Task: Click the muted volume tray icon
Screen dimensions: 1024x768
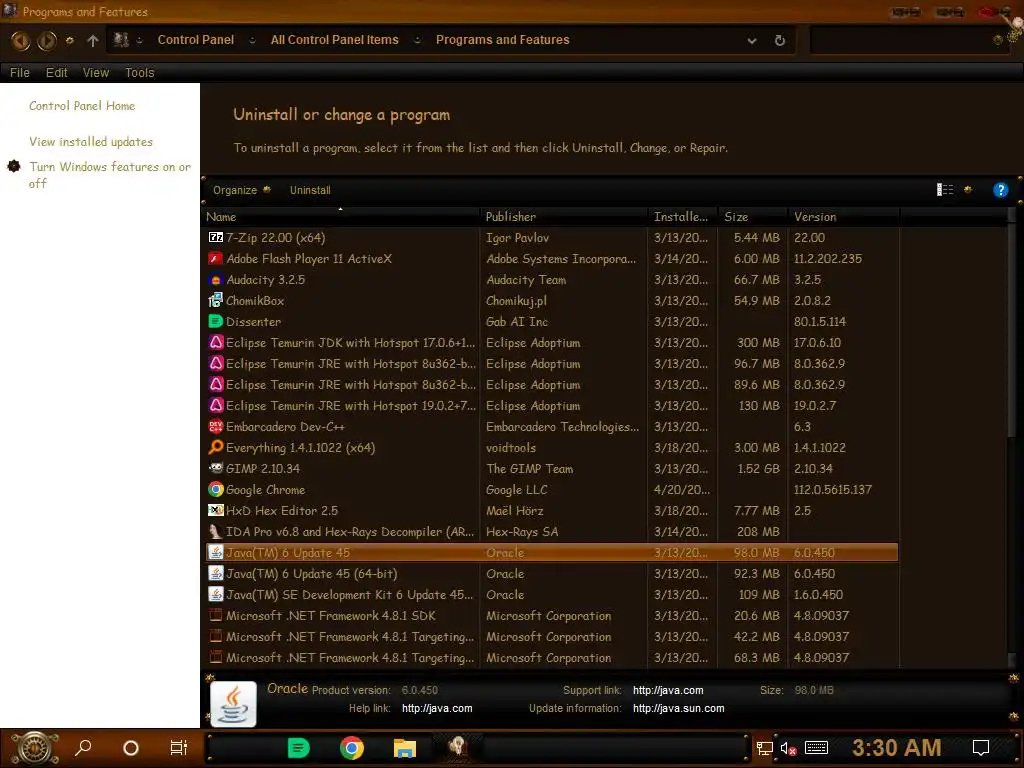Action: [x=788, y=748]
